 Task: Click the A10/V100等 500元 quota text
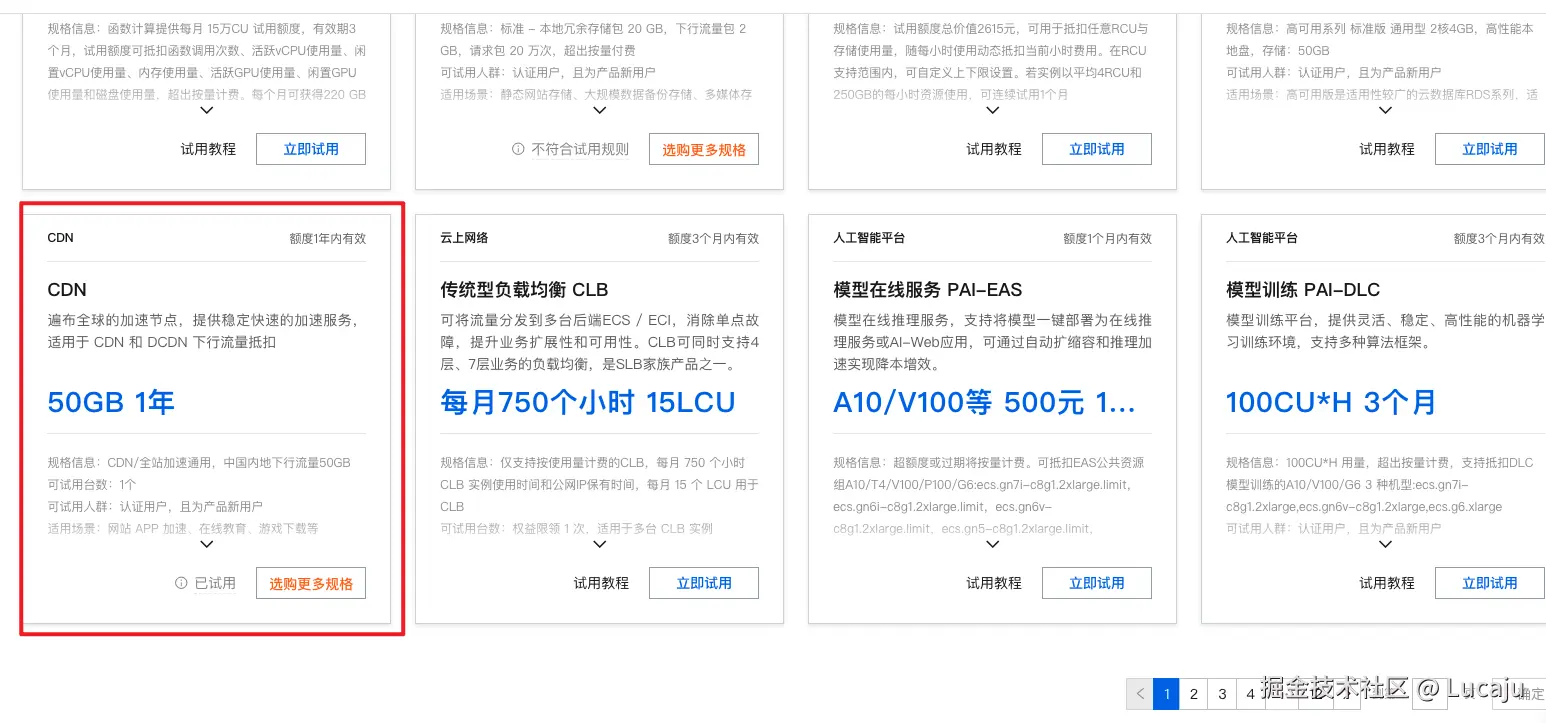pyautogui.click(x=984, y=403)
